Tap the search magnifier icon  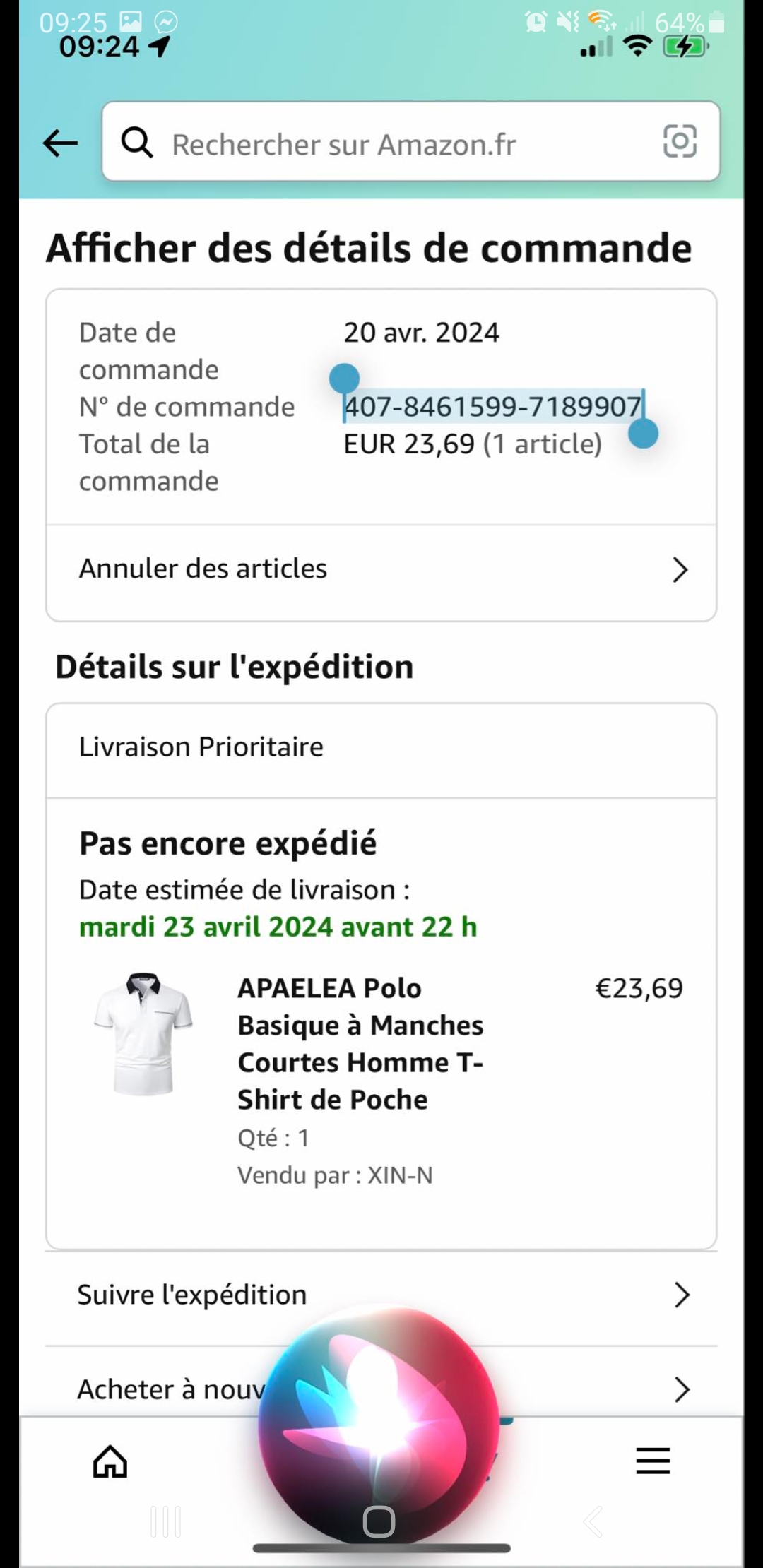pyautogui.click(x=137, y=143)
